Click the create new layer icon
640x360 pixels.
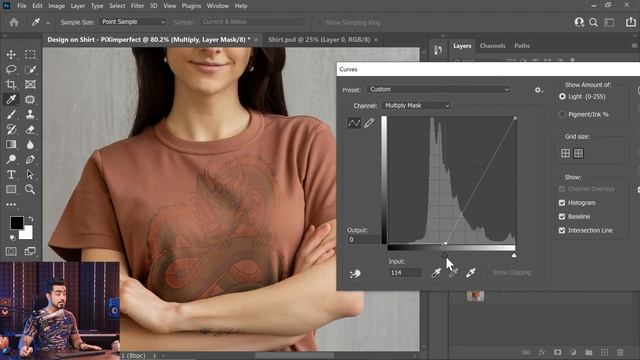604,352
